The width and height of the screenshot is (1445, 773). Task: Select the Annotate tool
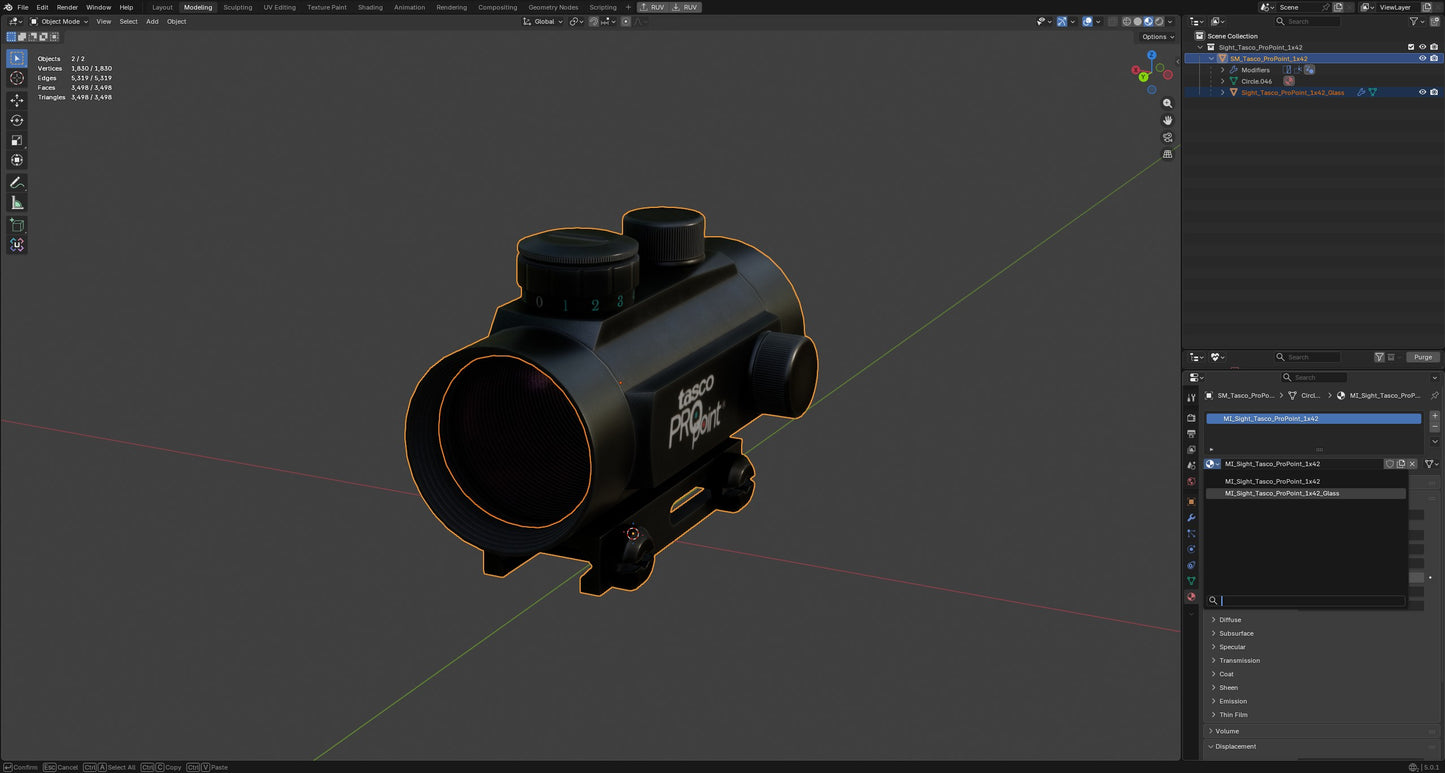[17, 183]
